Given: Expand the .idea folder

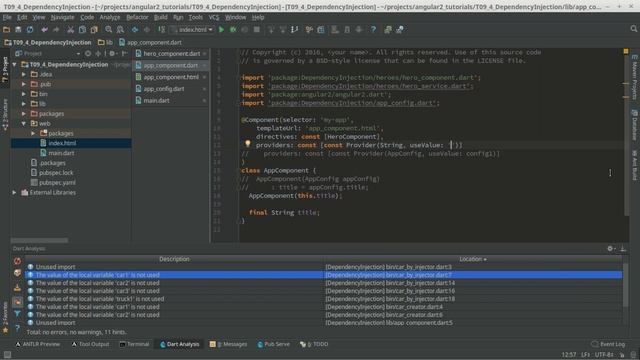Looking at the screenshot, I should coord(24,74).
